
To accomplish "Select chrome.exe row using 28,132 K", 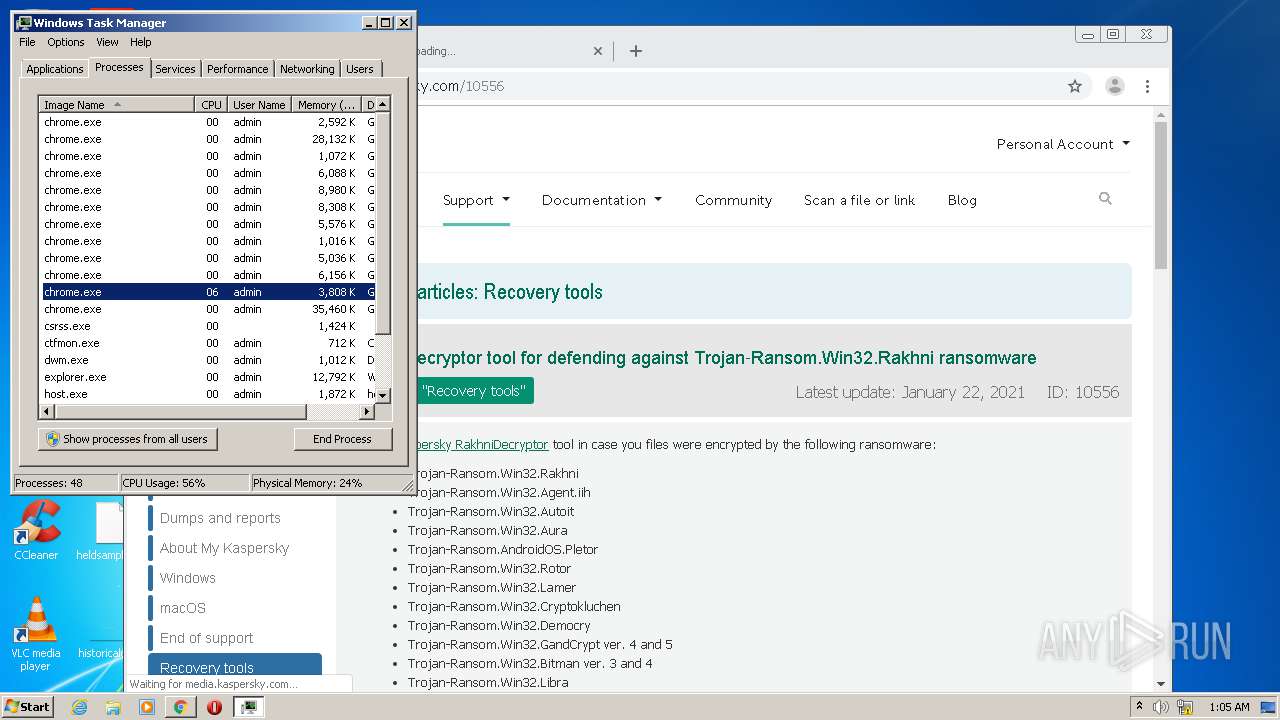I will tap(207, 139).
